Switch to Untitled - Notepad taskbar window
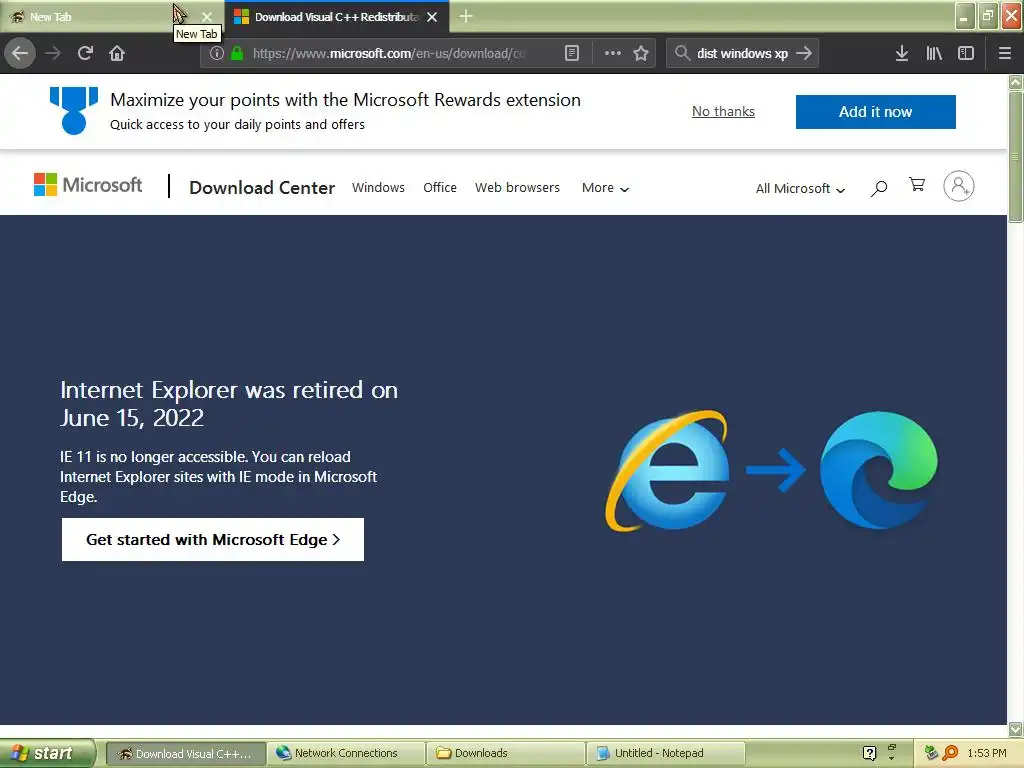 pyautogui.click(x=665, y=753)
